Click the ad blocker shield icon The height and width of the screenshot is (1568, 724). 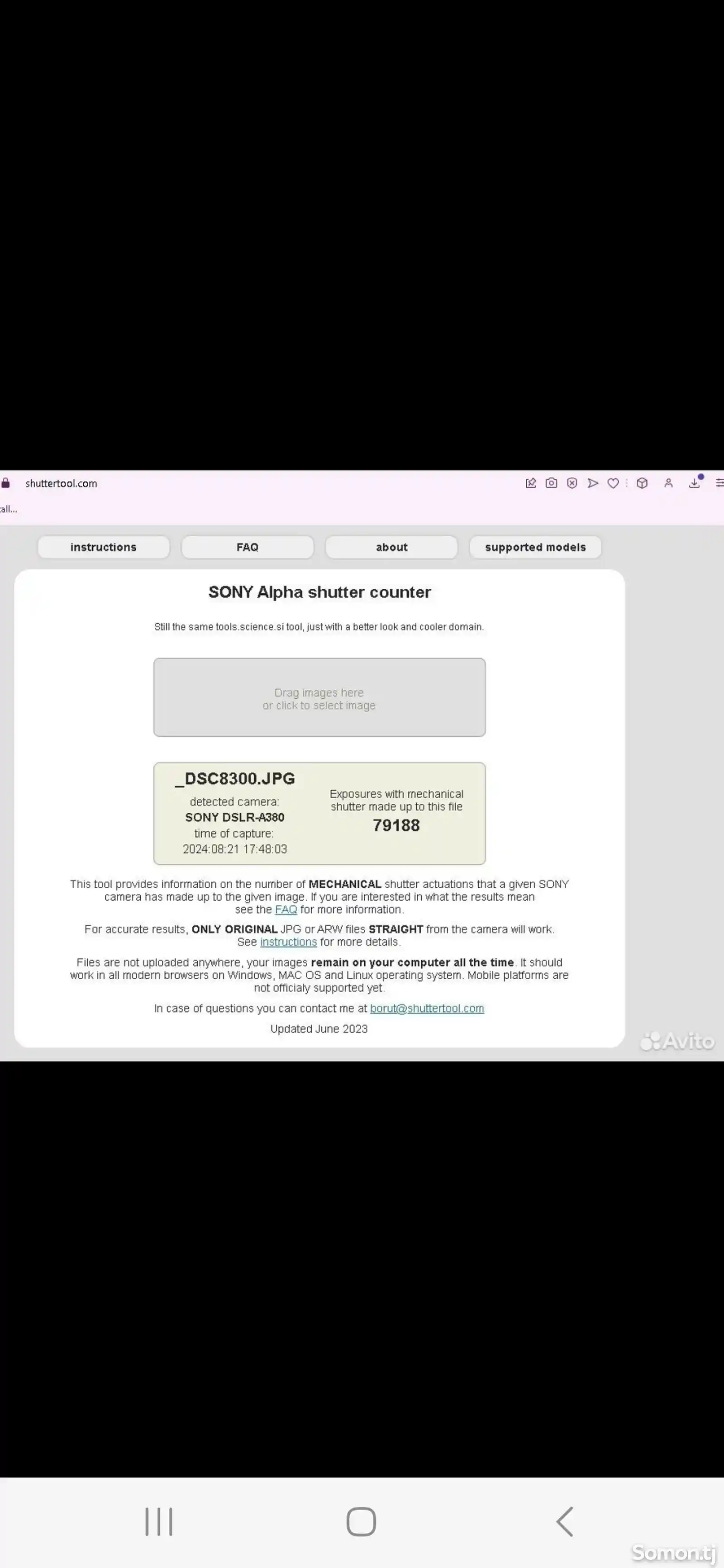point(572,483)
